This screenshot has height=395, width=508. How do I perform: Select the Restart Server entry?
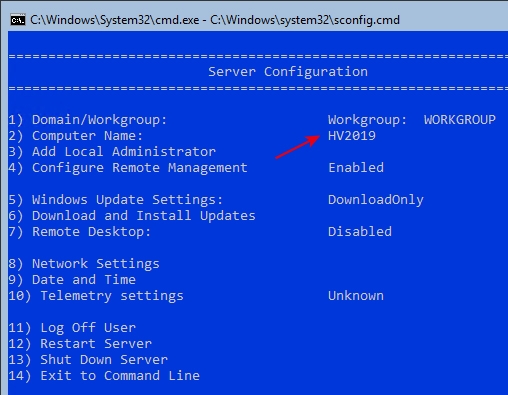pos(80,344)
